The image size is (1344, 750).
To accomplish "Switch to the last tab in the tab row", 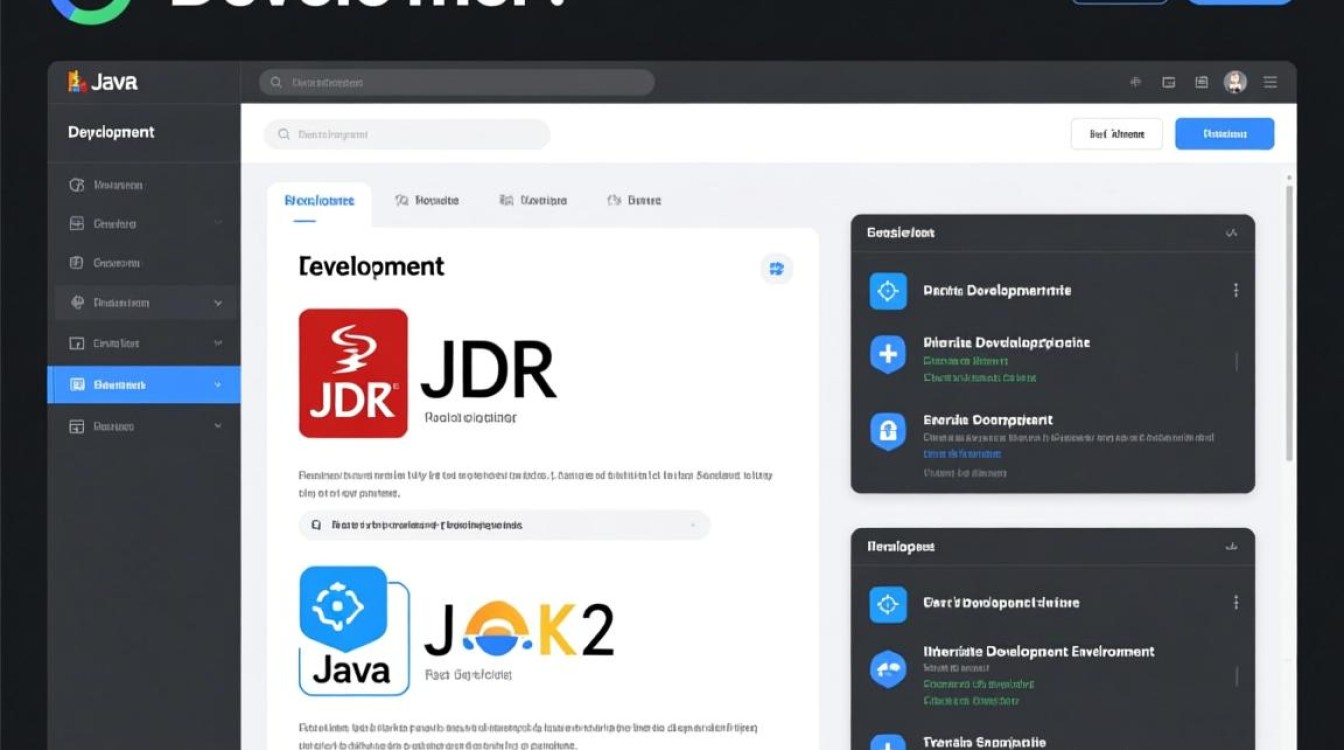I will 634,201.
